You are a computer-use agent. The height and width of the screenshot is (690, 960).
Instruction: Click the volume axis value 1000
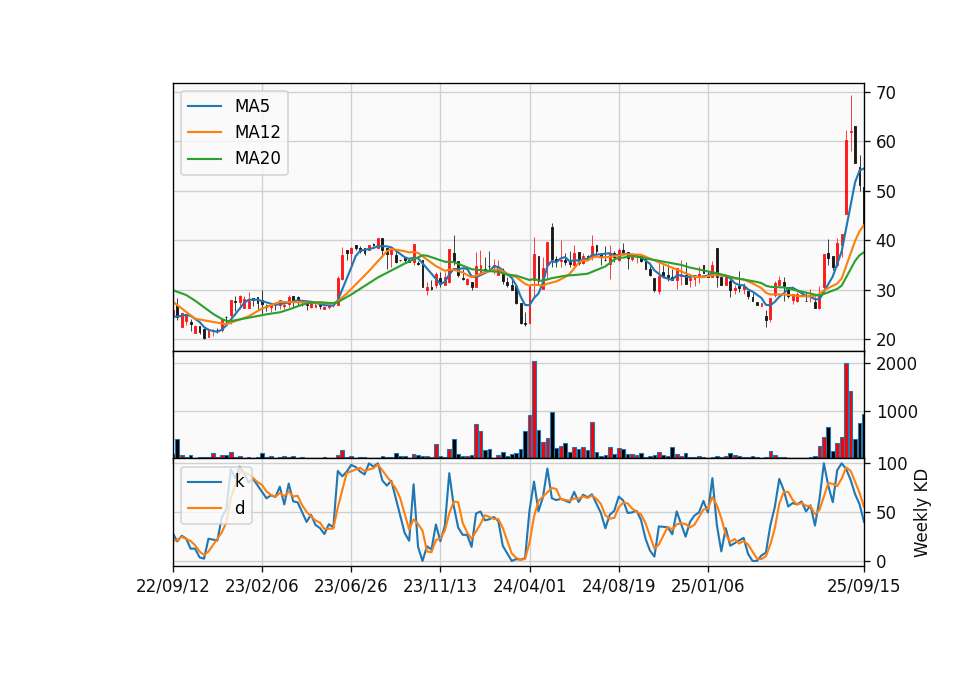[897, 412]
